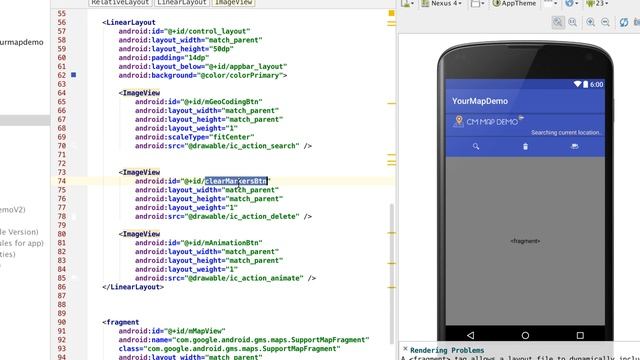Open the API level 23 dropdown
This screenshot has height=360, width=640.
597,3
